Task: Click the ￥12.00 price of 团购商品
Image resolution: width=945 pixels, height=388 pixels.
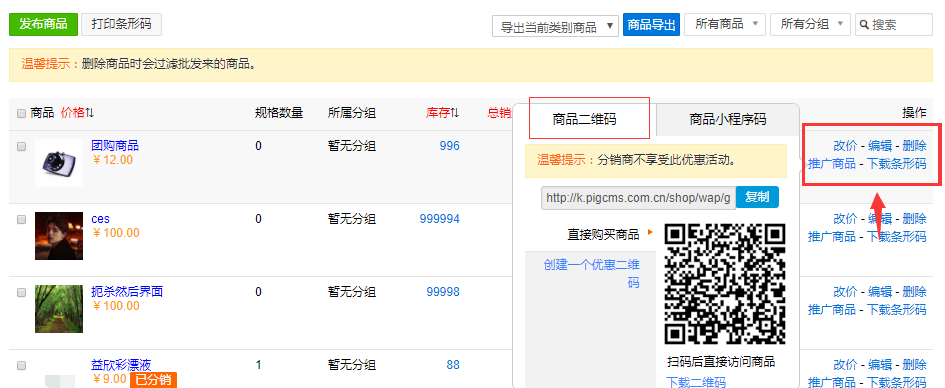Action: [113, 160]
